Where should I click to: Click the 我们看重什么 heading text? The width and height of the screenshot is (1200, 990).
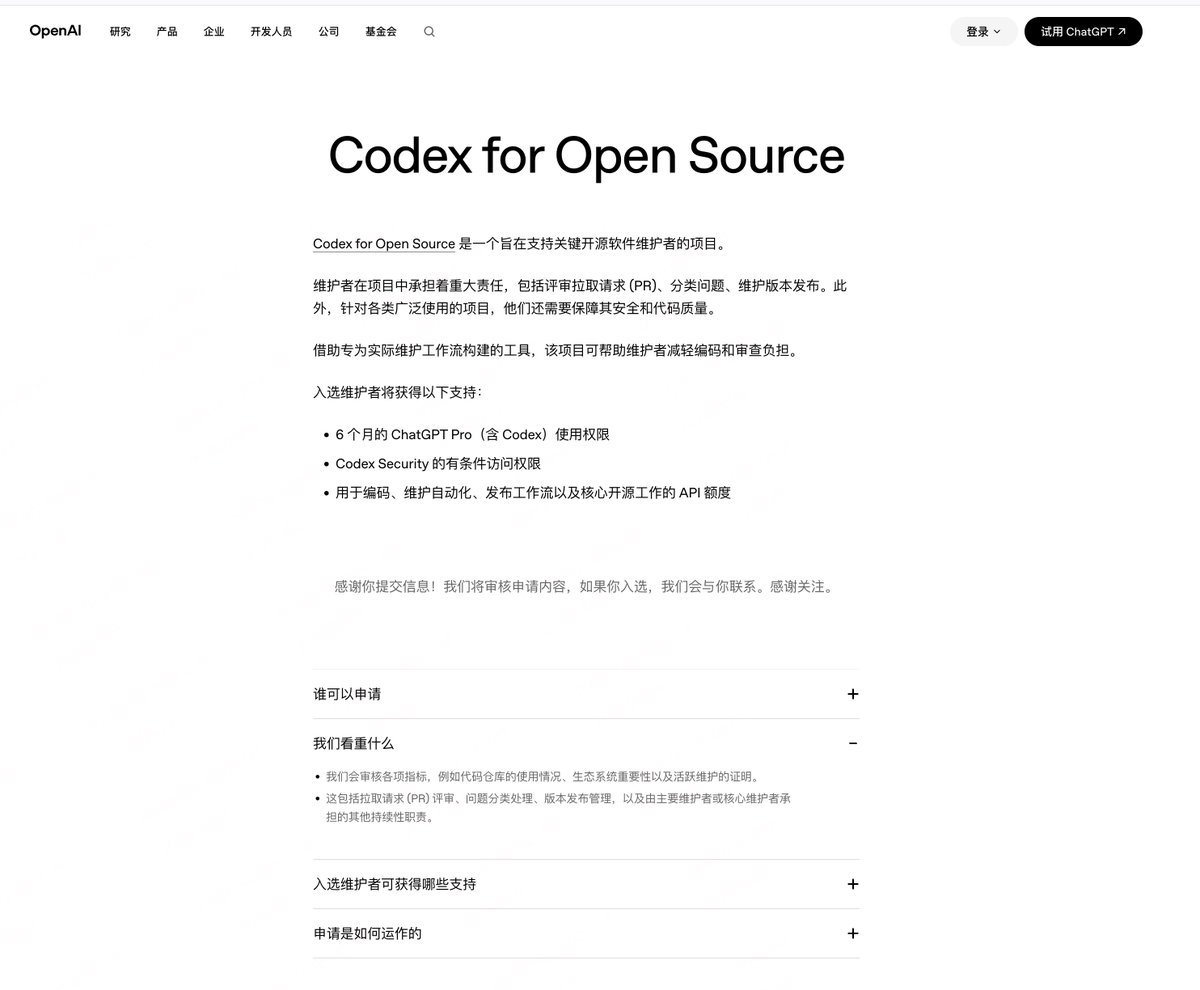(353, 743)
